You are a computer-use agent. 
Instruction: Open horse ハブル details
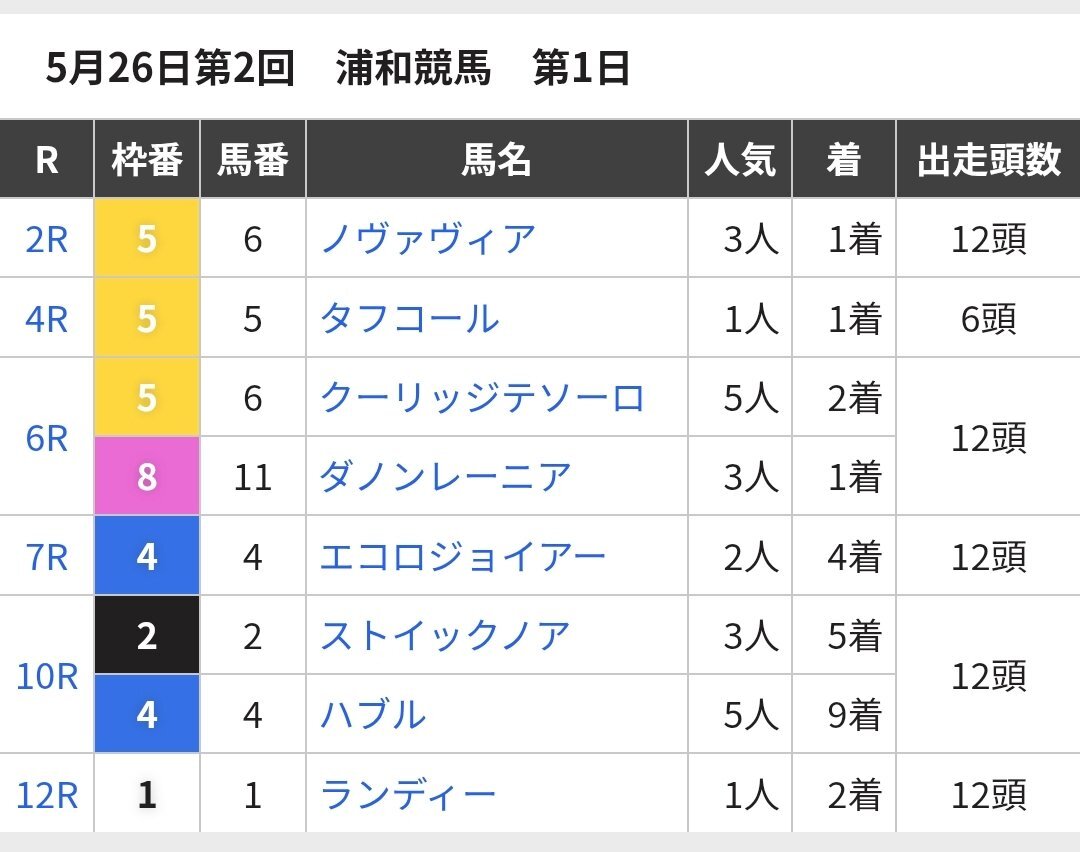click(x=373, y=715)
